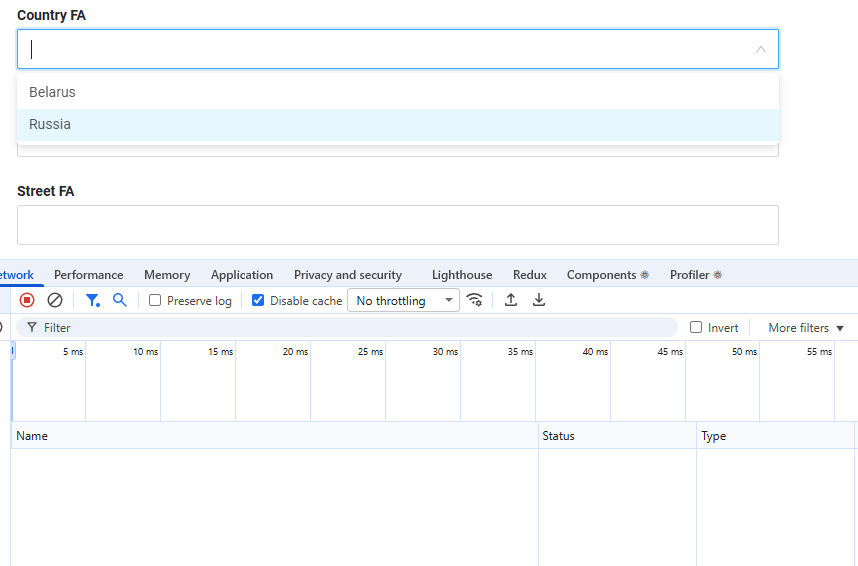
Task: Sort requests by Status column header
Action: pos(559,436)
